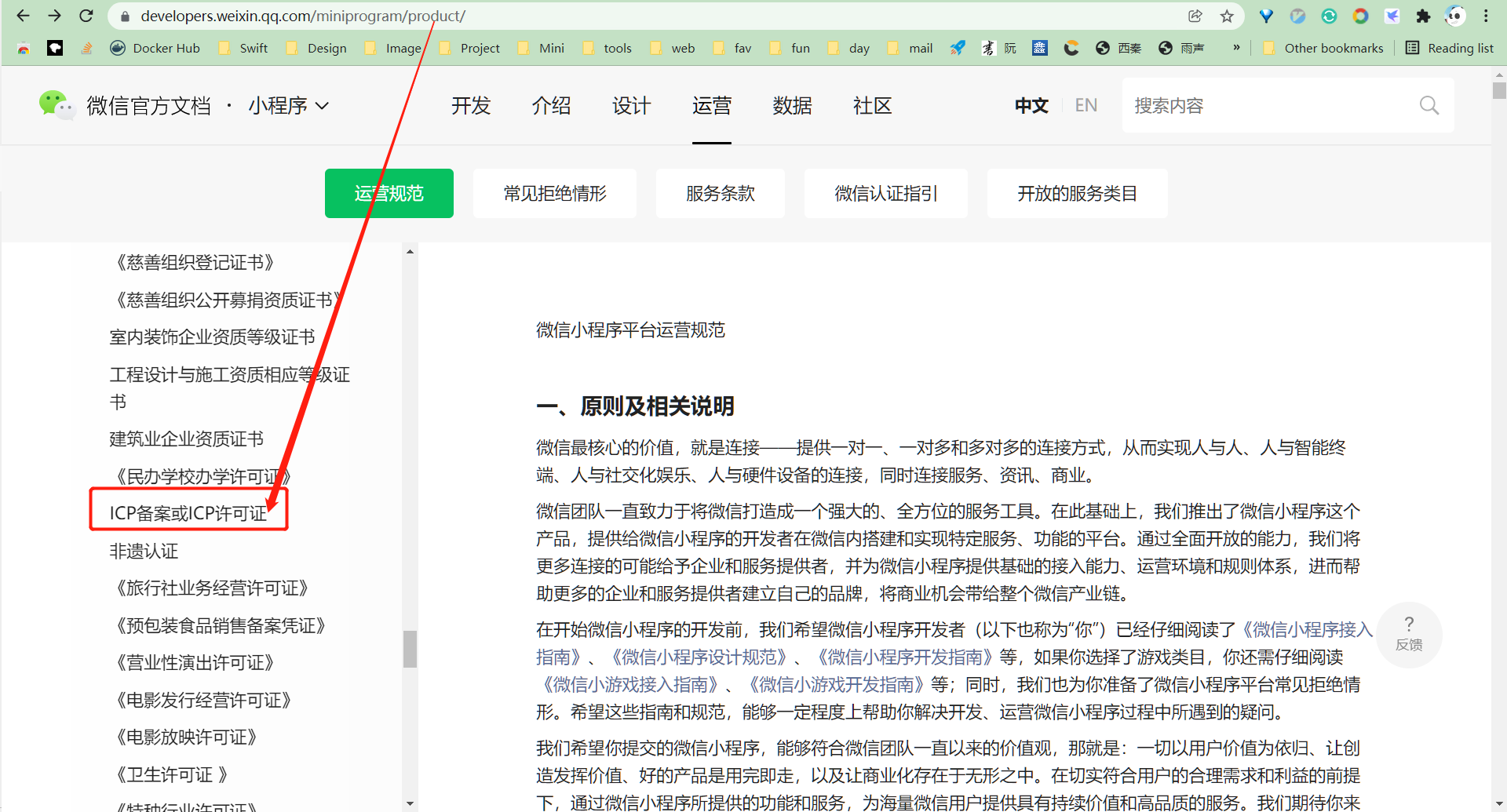Open the Chrome Web Store bookmark icon
This screenshot has width=1507, height=812.
coord(24,48)
